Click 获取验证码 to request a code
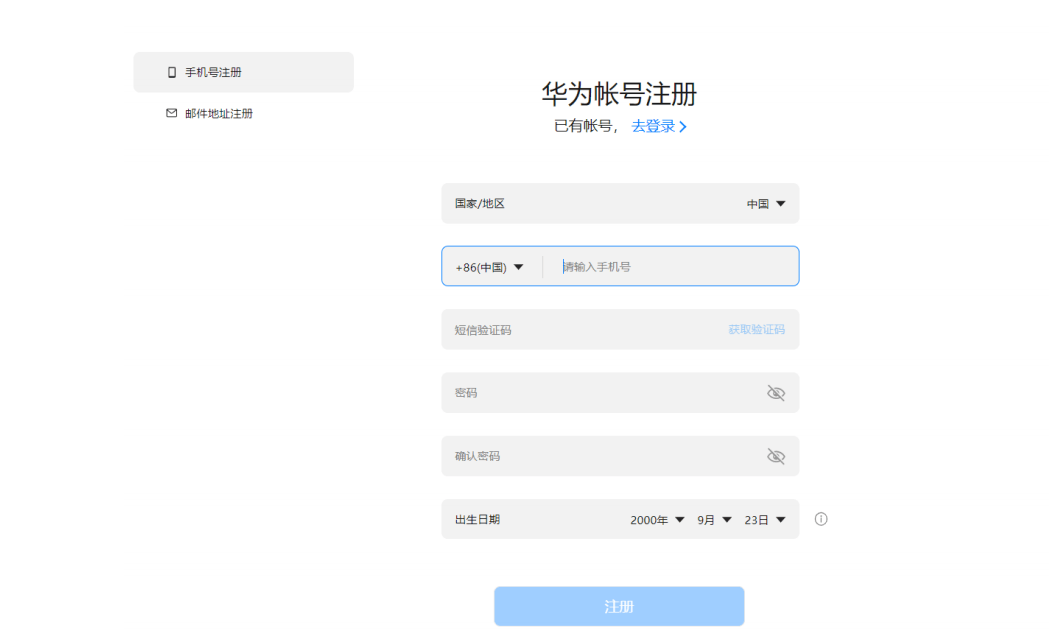 (x=756, y=329)
